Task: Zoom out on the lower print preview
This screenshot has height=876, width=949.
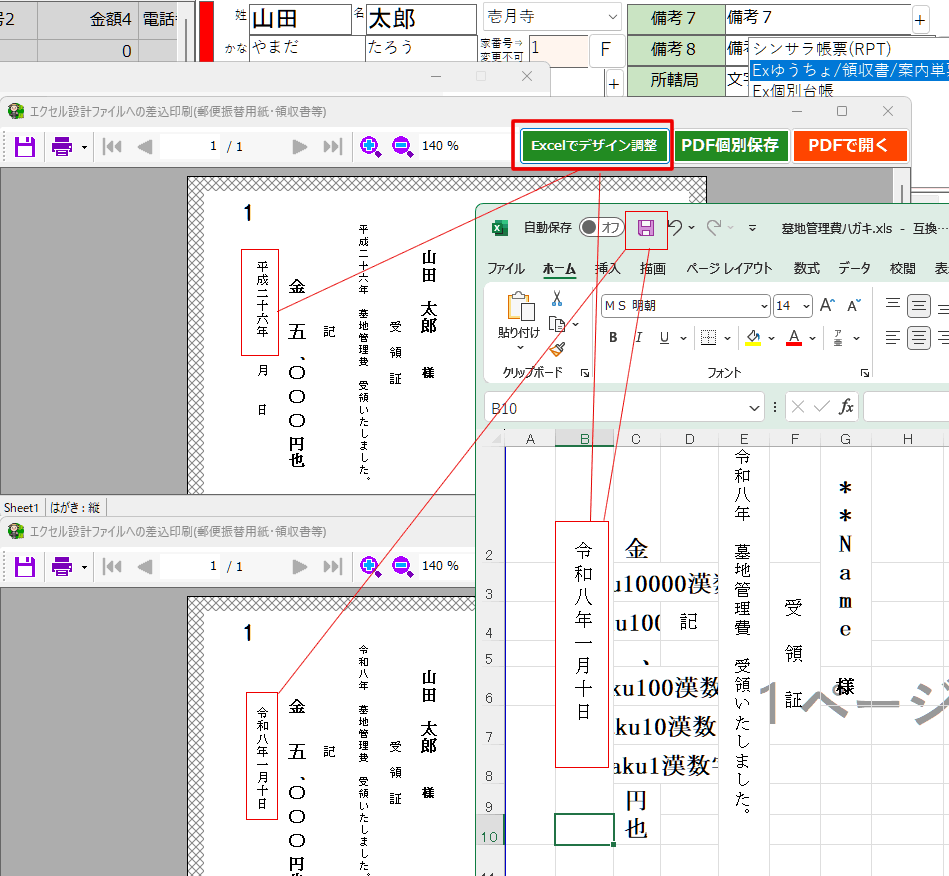Action: [x=402, y=566]
